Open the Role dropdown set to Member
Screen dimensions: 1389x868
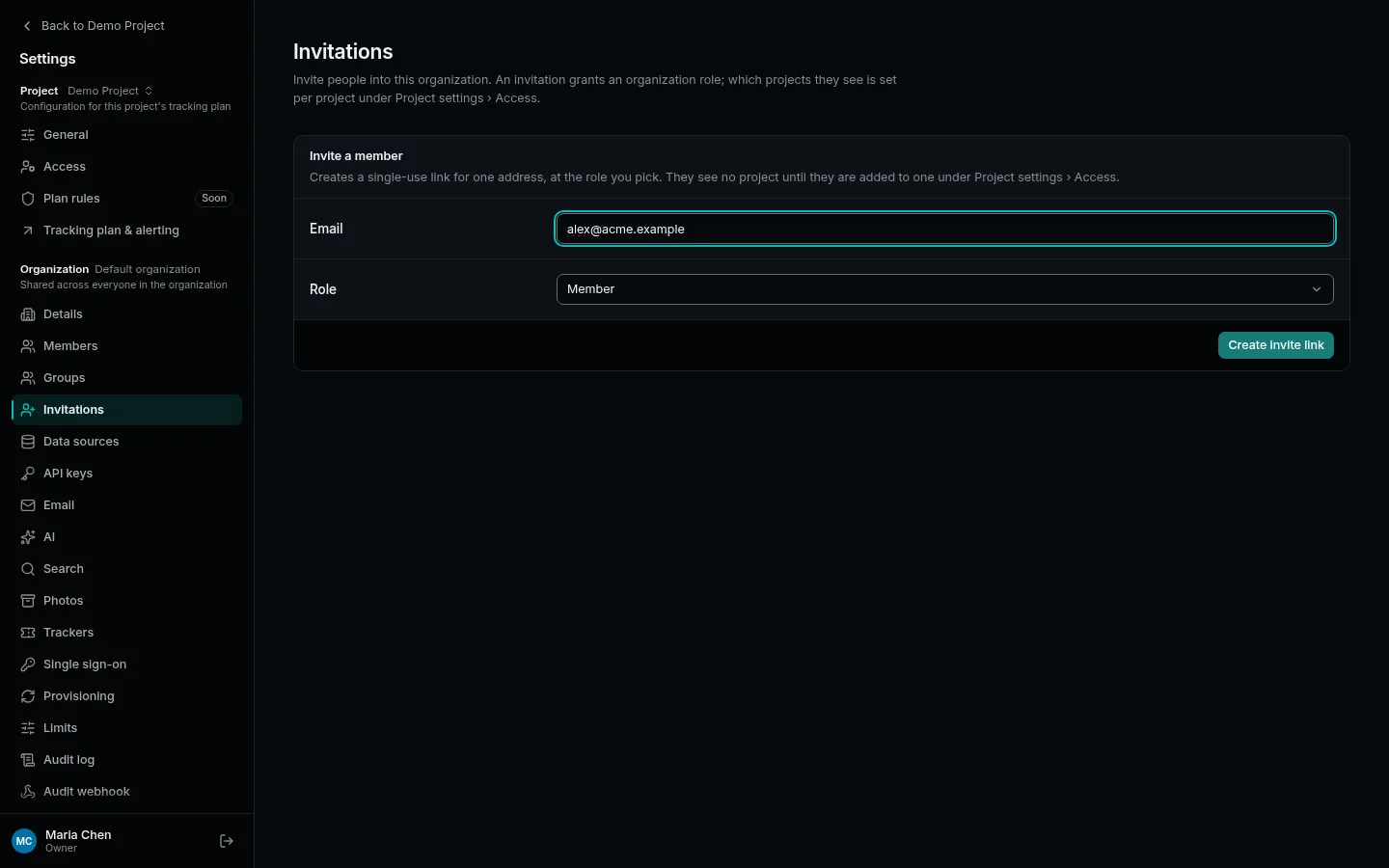coord(944,289)
